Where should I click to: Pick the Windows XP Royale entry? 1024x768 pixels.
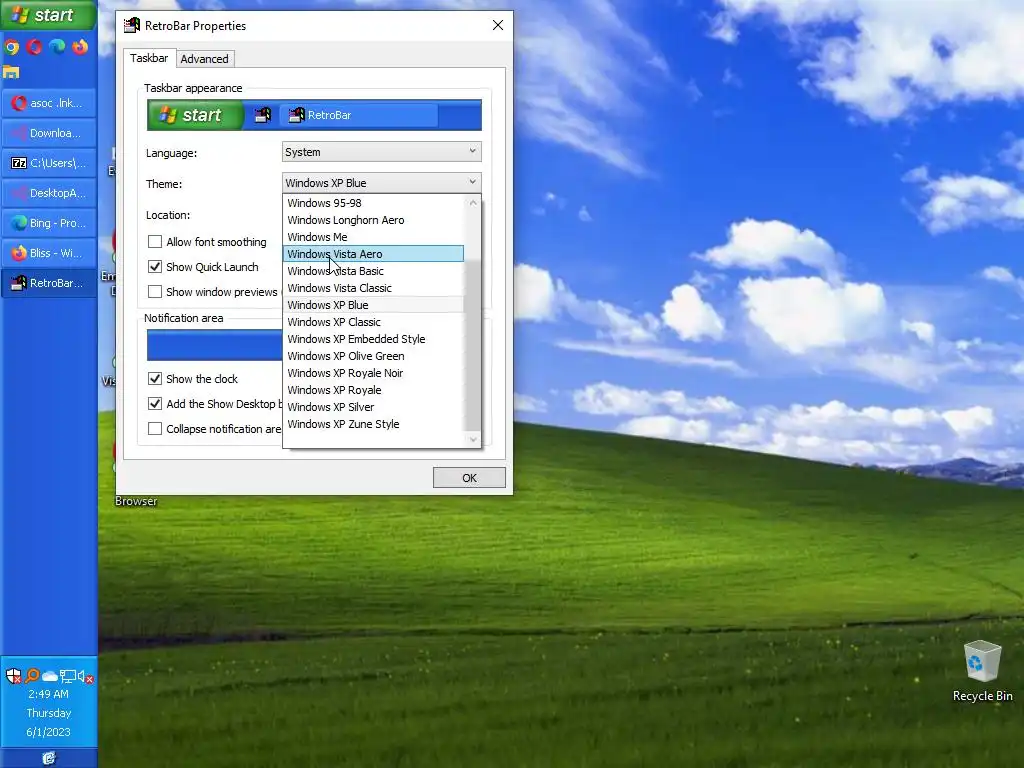click(374, 390)
